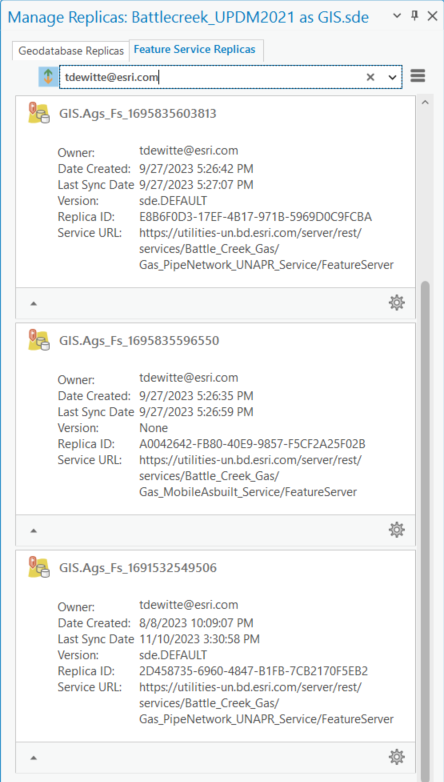Screen dimensions: 444x782
Task: Open the hamburger menu of the replicas pane
Action: [418, 76]
